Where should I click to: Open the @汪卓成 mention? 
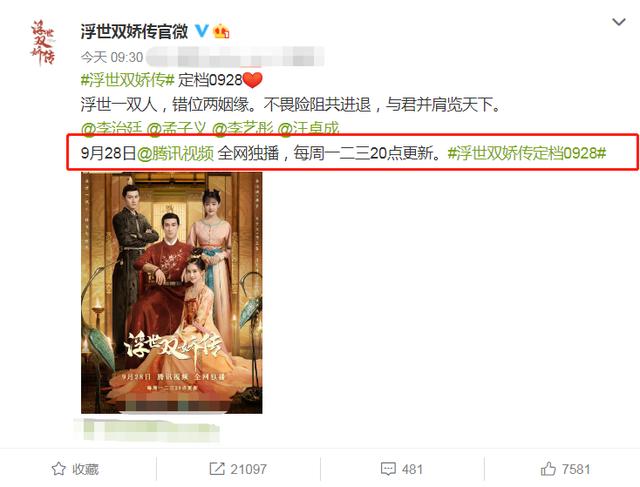click(309, 129)
